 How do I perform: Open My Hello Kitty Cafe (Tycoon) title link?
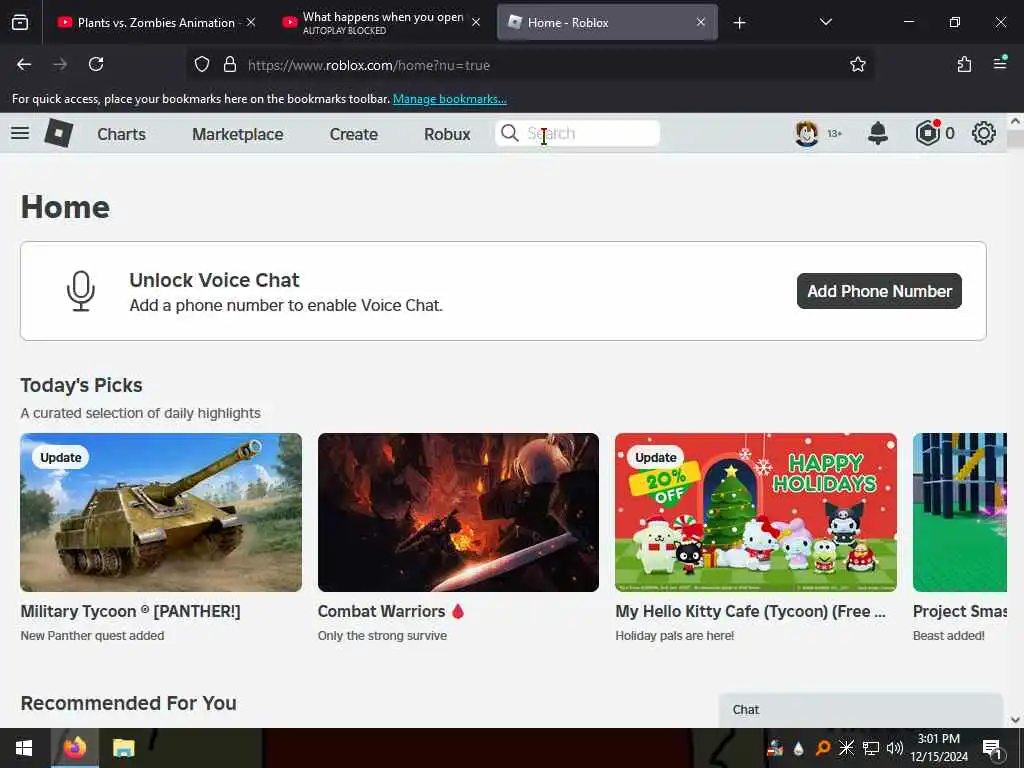tap(750, 611)
